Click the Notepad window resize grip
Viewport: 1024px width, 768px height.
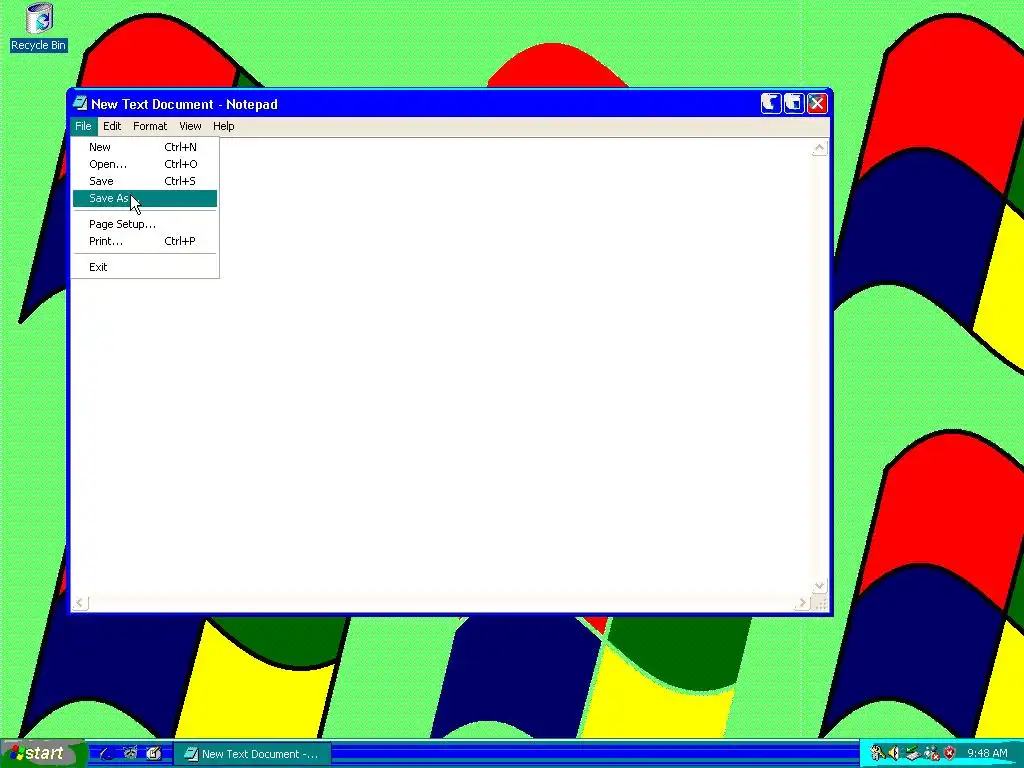pyautogui.click(x=820, y=604)
